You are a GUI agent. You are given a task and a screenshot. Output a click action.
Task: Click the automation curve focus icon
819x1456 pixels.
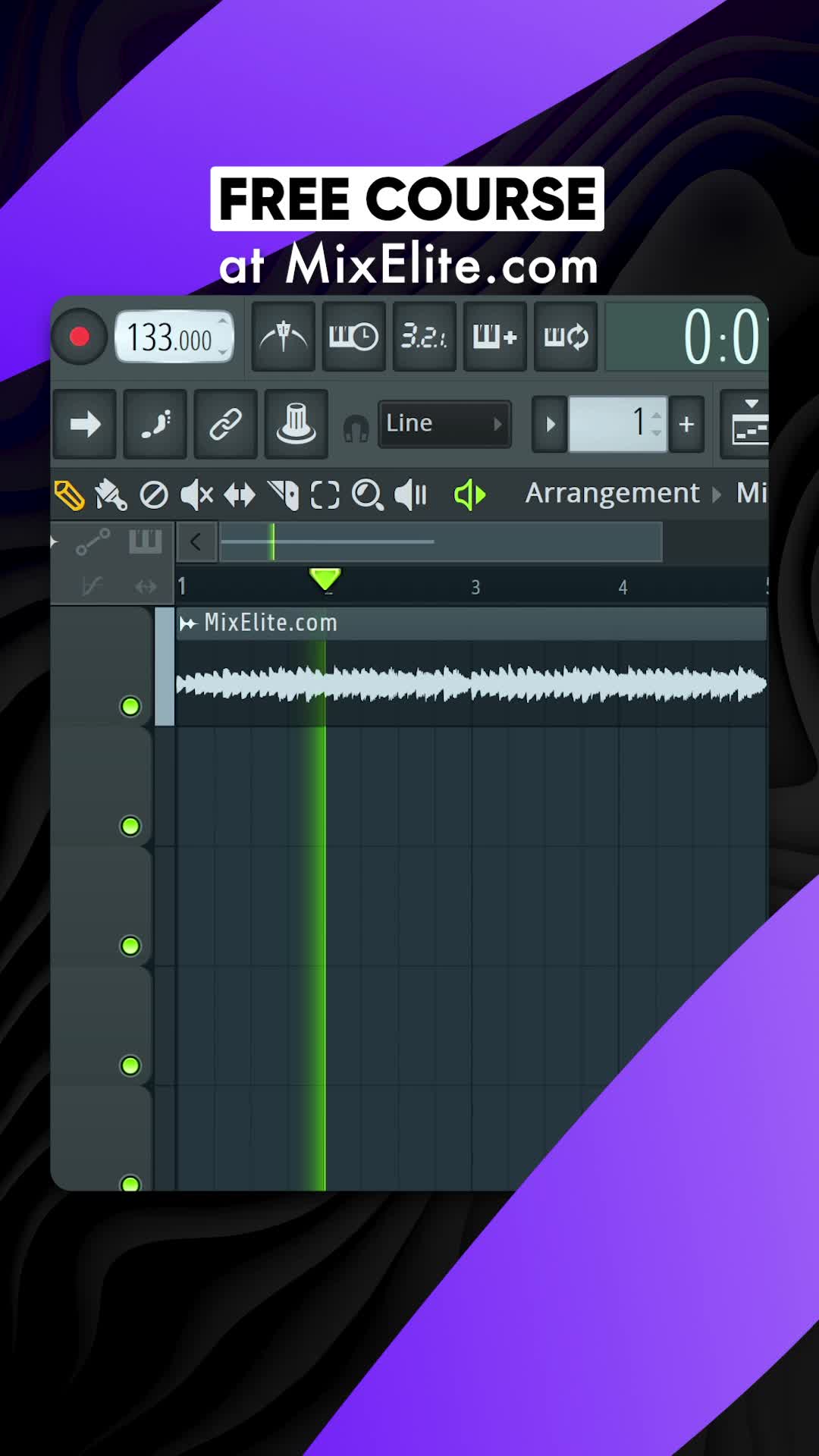[x=93, y=541]
